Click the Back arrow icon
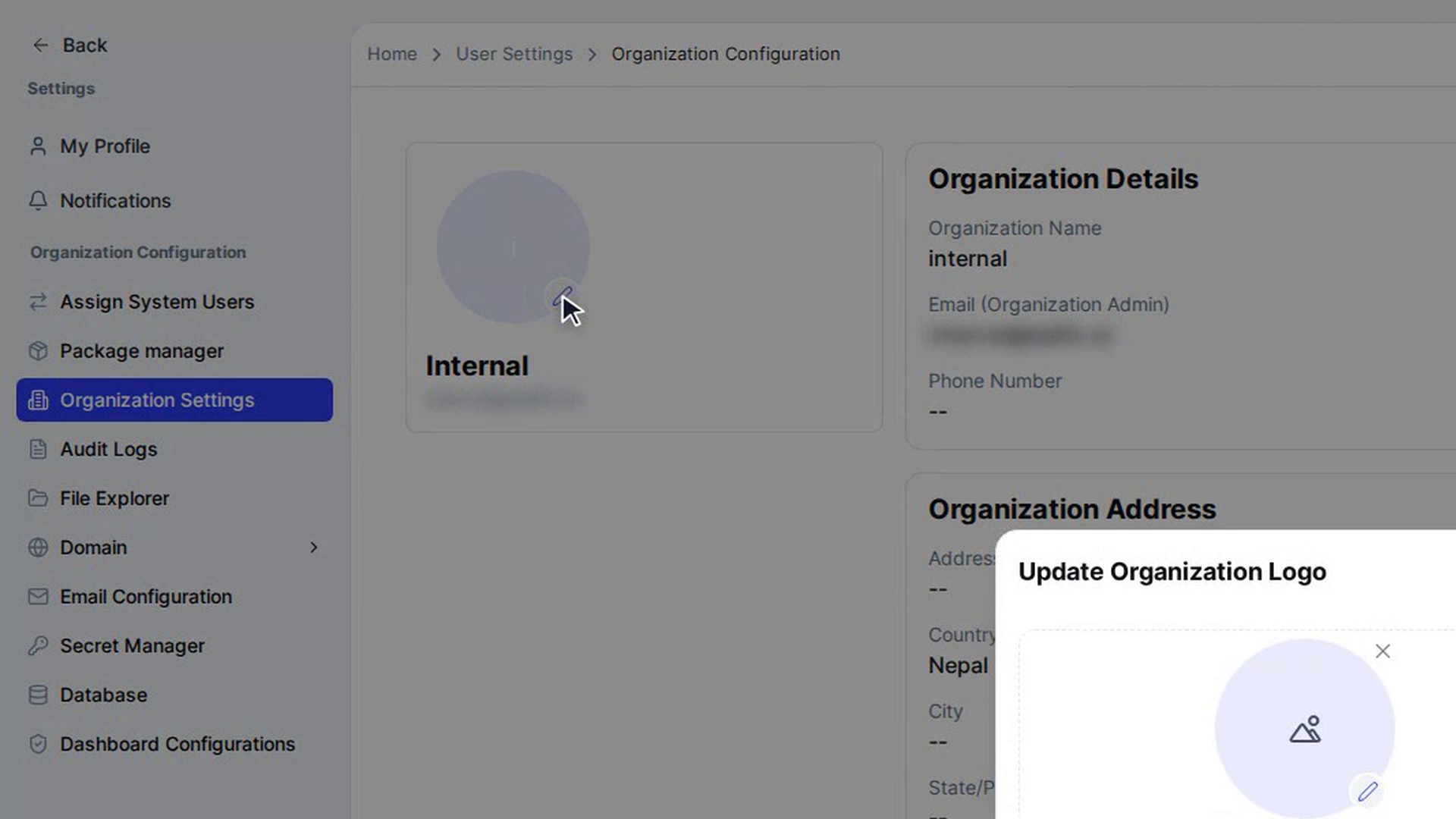 (40, 45)
